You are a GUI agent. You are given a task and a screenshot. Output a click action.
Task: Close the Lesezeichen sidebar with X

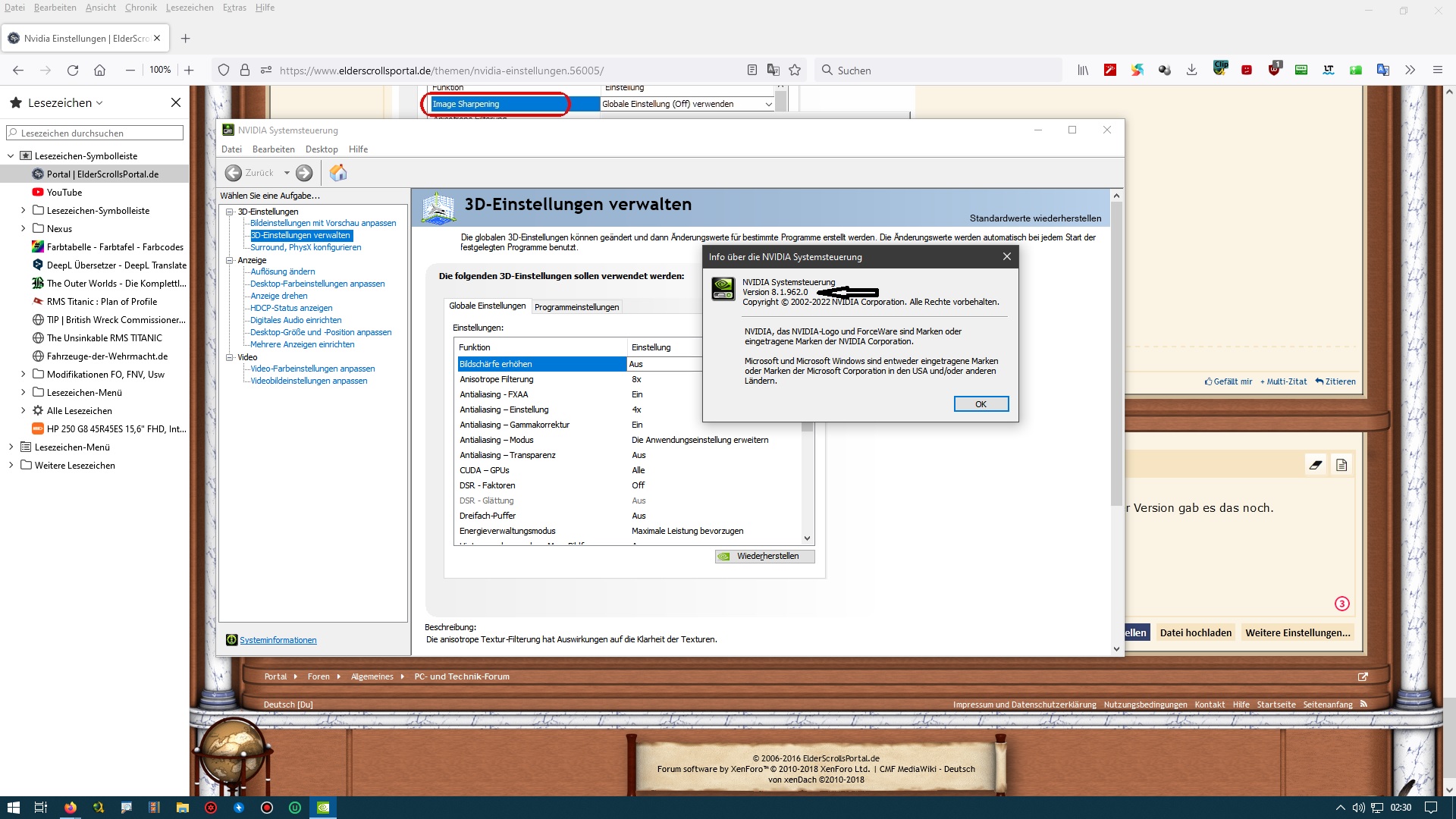point(176,102)
